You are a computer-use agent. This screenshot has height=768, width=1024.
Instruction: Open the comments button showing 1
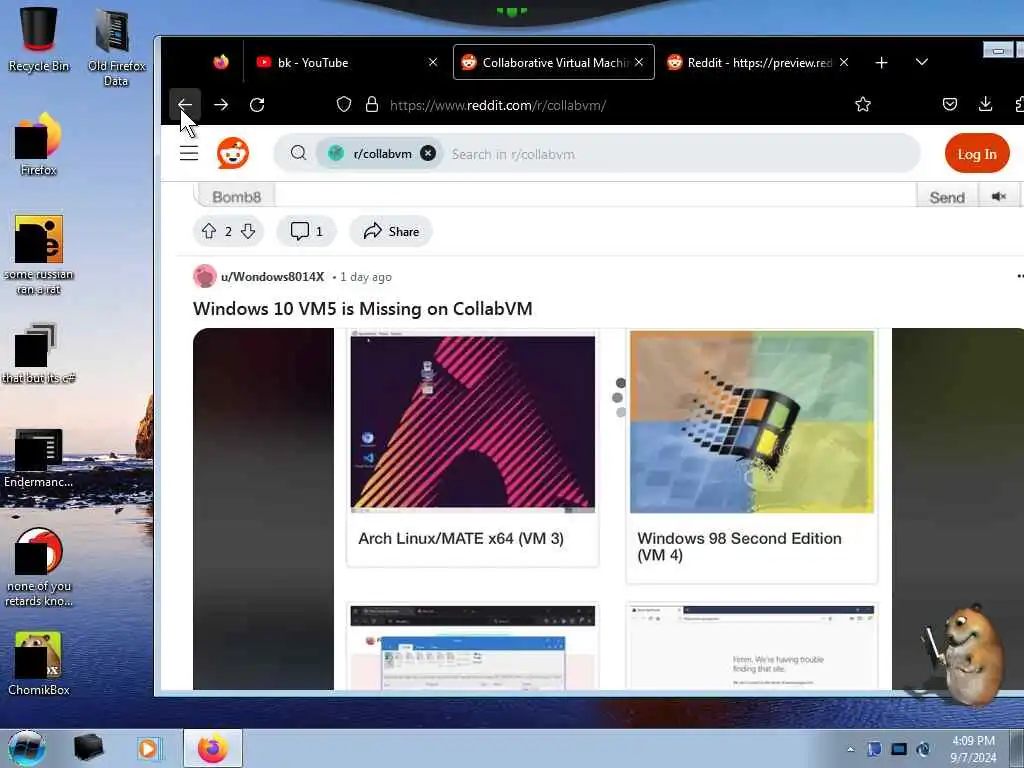306,231
